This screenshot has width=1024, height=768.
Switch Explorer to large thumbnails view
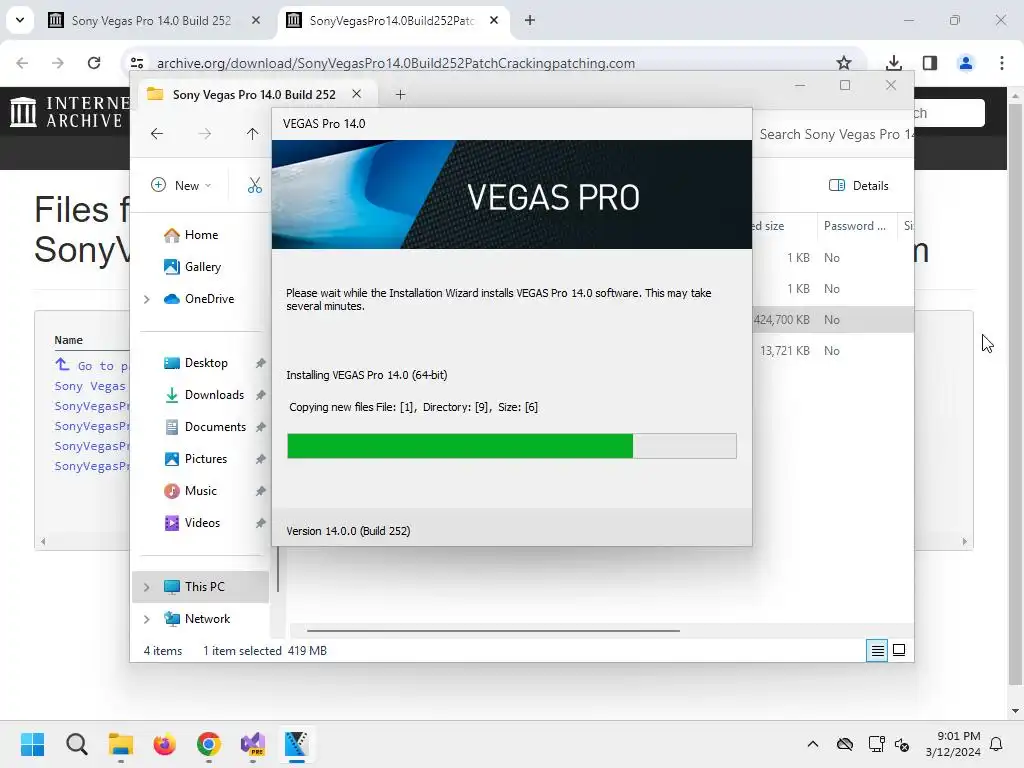tap(899, 650)
